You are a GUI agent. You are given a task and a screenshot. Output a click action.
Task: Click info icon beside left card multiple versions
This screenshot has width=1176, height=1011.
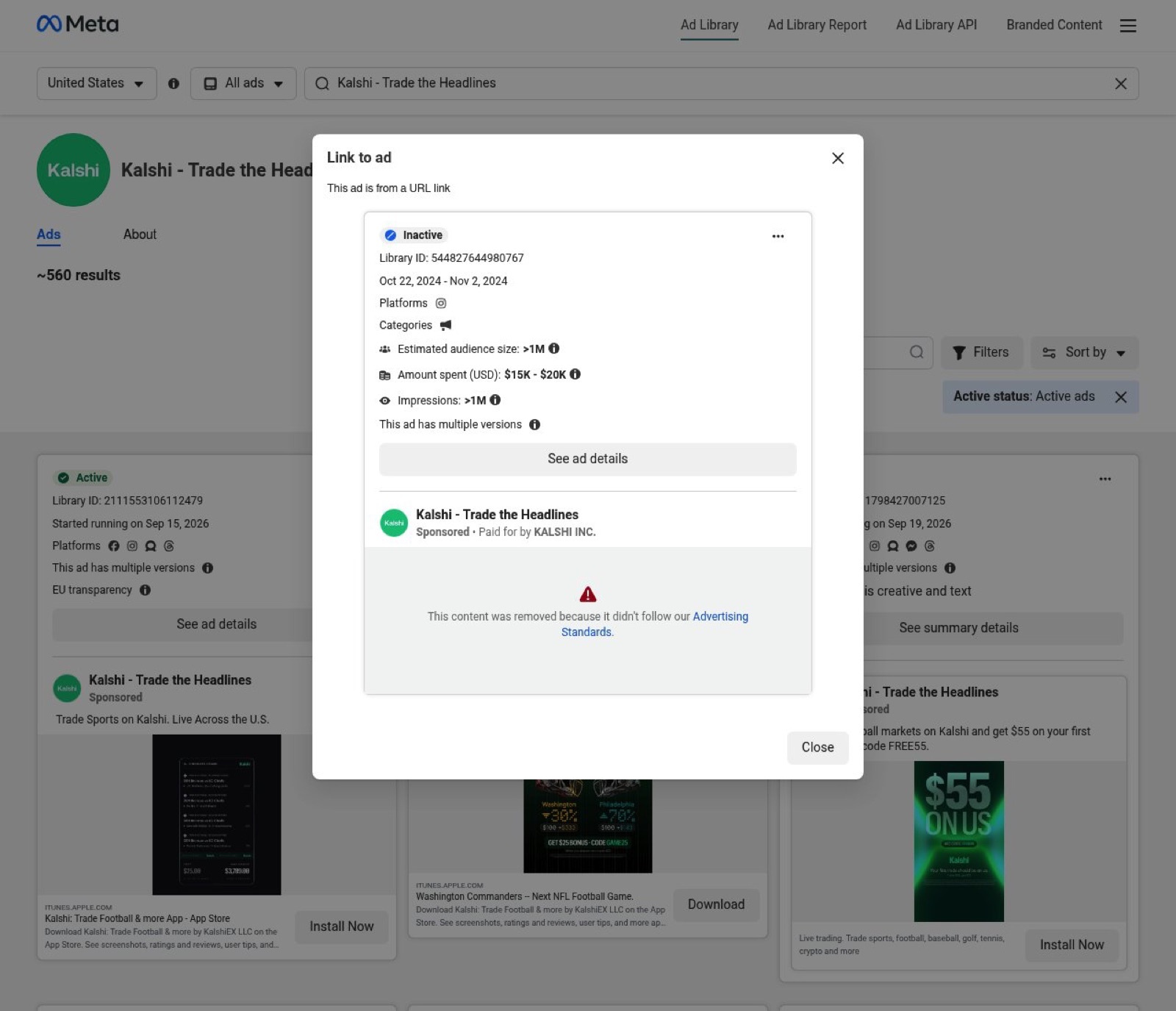[x=208, y=568]
